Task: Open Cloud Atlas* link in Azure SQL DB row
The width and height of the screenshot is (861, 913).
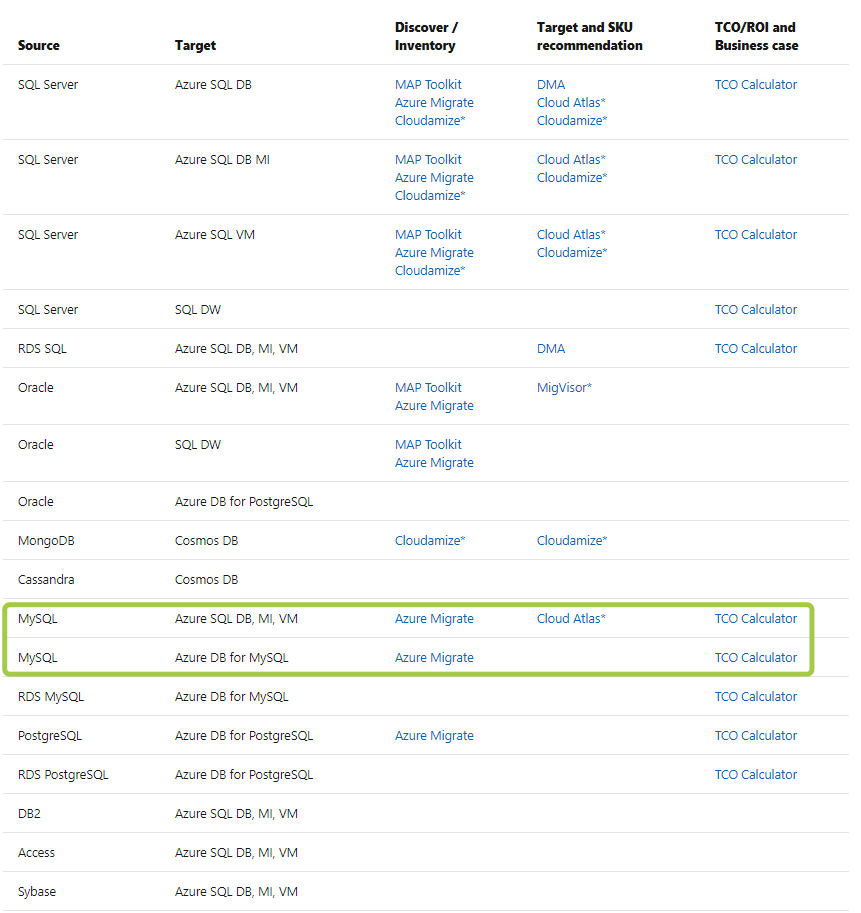Action: click(x=571, y=102)
